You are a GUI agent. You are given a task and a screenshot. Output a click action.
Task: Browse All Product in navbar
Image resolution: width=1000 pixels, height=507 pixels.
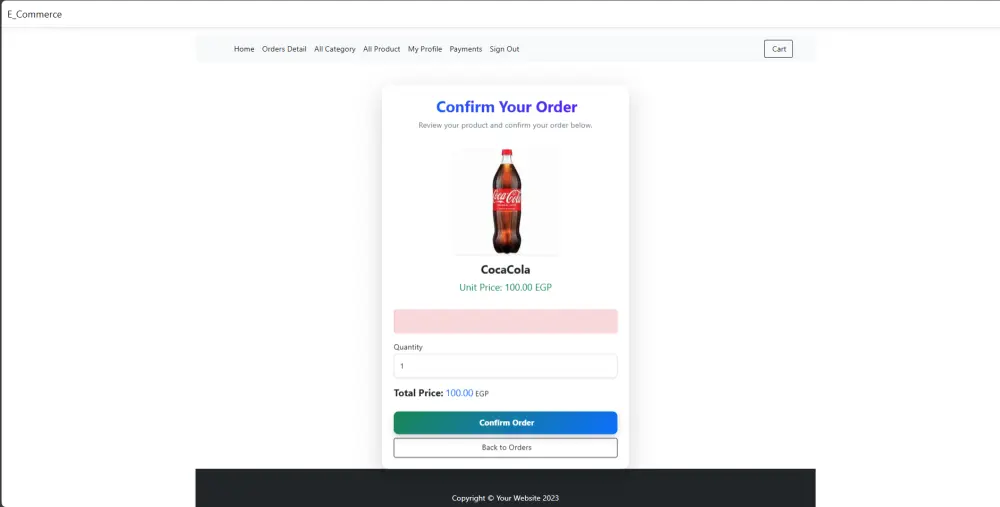pos(381,49)
